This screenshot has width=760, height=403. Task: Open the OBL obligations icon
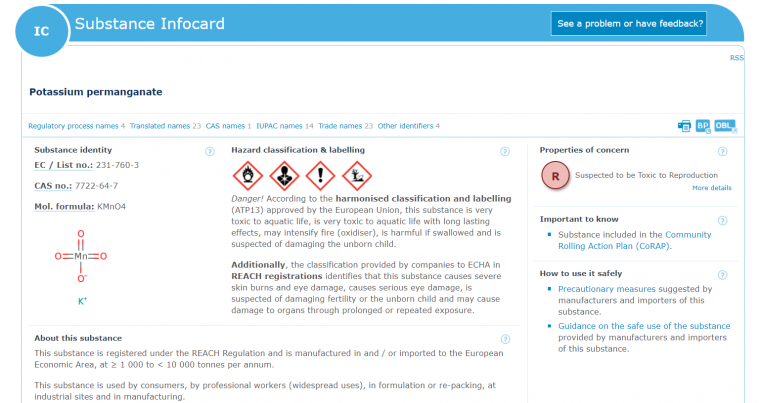point(725,126)
